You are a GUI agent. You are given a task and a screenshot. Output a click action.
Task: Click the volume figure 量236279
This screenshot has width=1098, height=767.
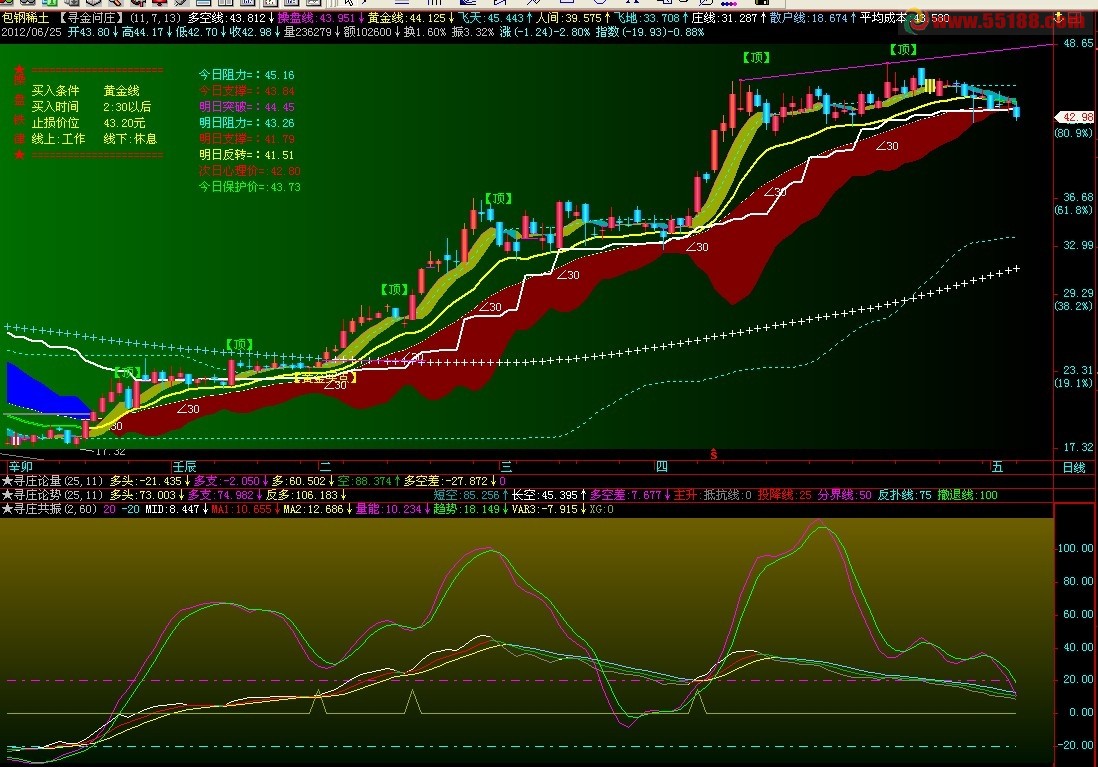tap(307, 32)
